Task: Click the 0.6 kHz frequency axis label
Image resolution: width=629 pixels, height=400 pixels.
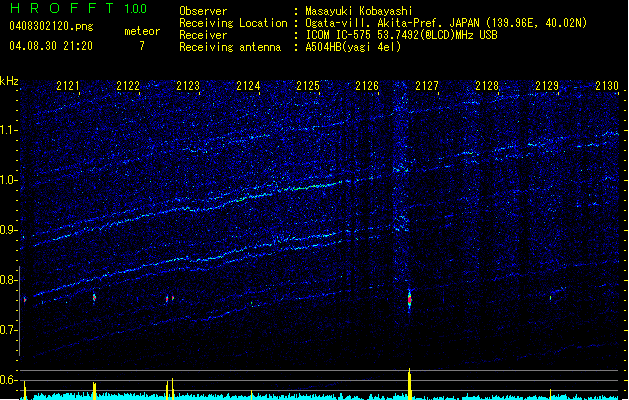Action: pos(9,380)
